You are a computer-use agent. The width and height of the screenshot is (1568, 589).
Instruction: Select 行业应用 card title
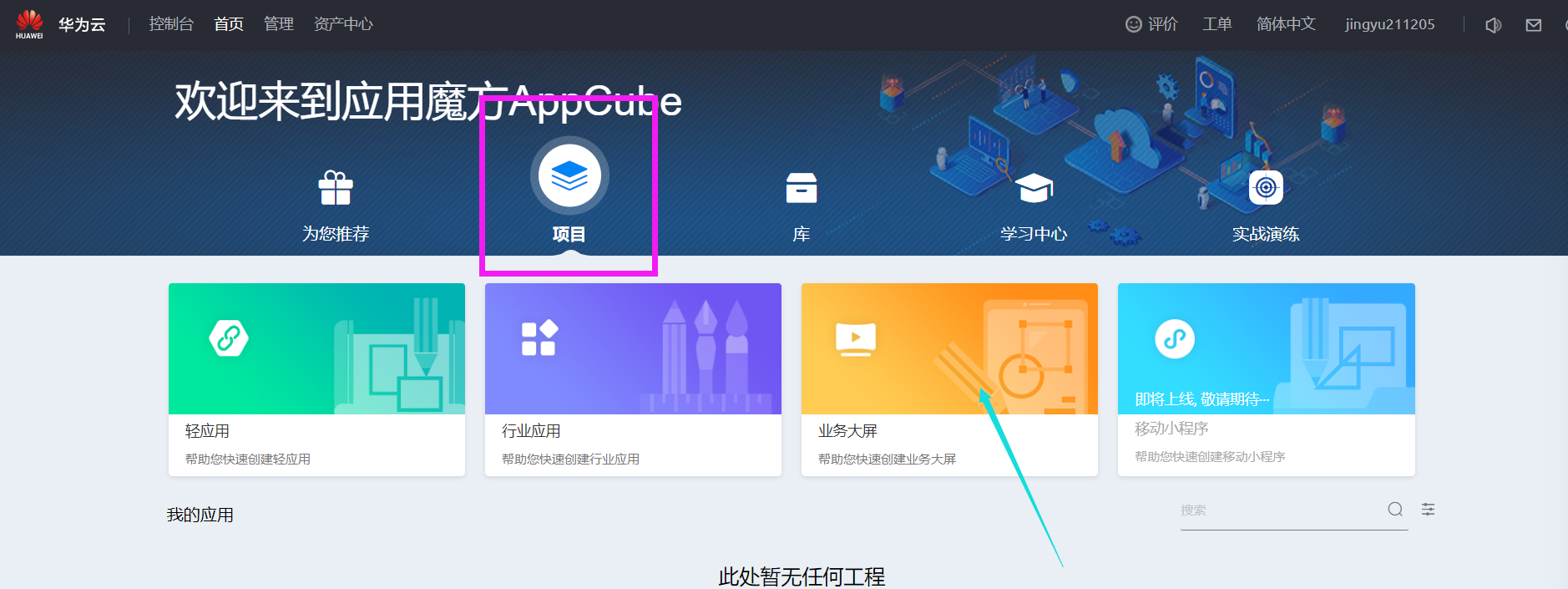531,431
